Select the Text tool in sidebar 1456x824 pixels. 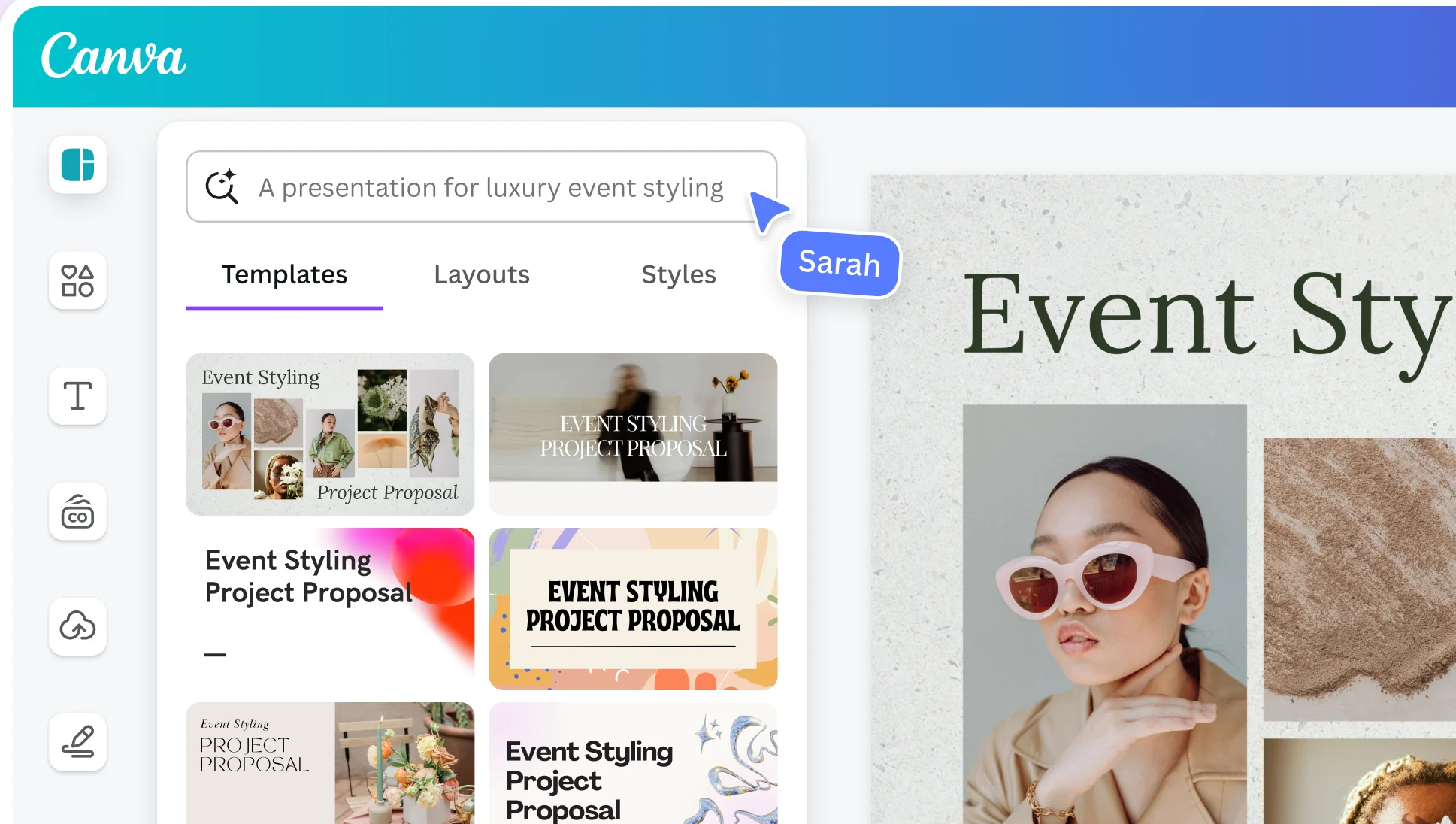pyautogui.click(x=77, y=395)
